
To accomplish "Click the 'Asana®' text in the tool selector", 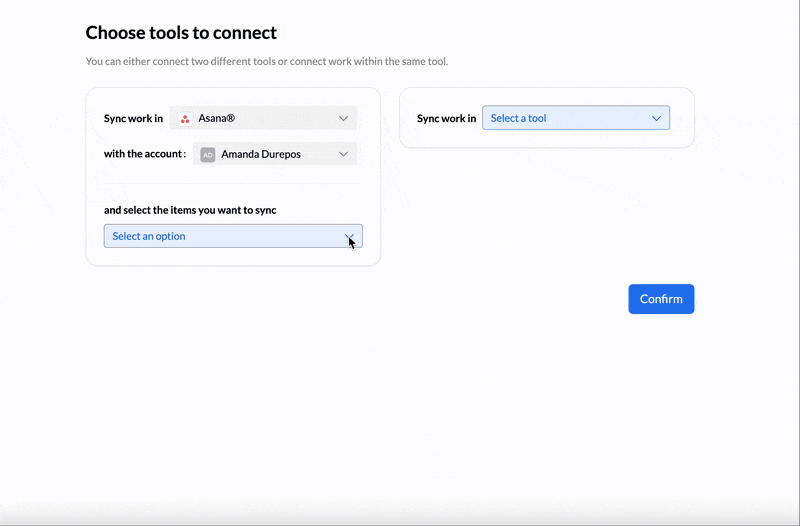I will point(217,119).
